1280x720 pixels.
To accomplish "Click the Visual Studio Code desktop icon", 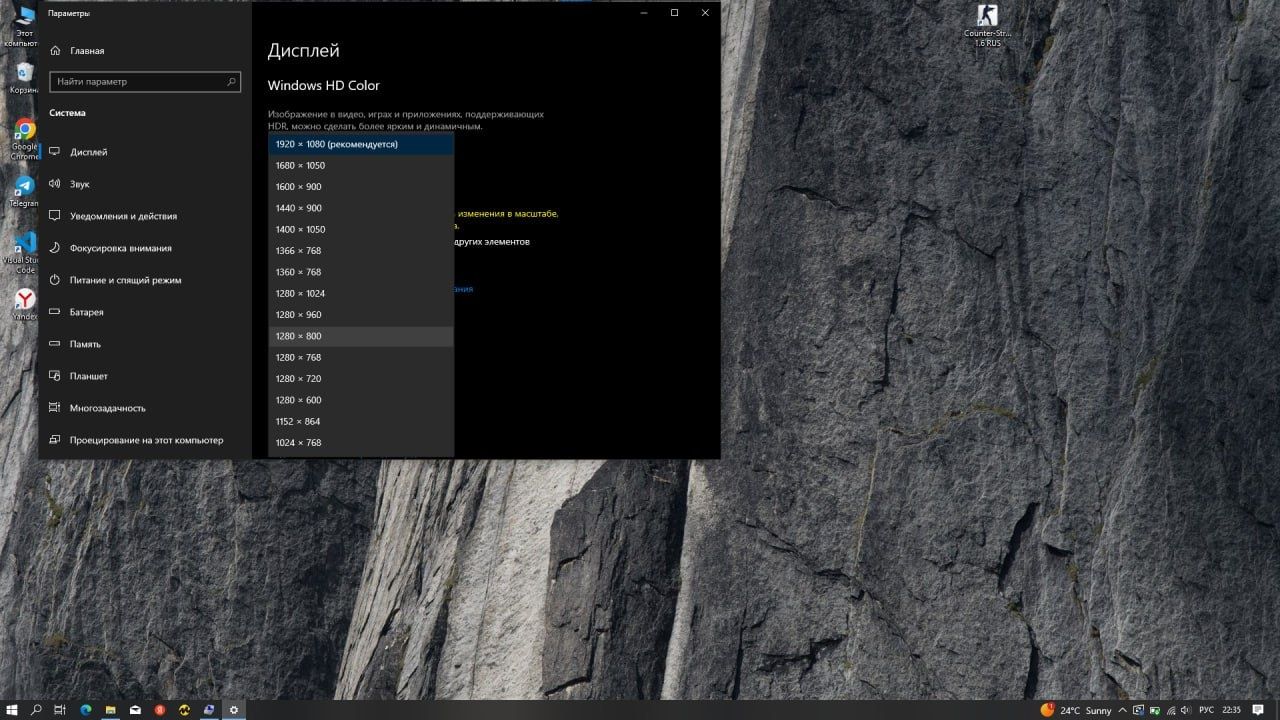I will click(x=22, y=252).
